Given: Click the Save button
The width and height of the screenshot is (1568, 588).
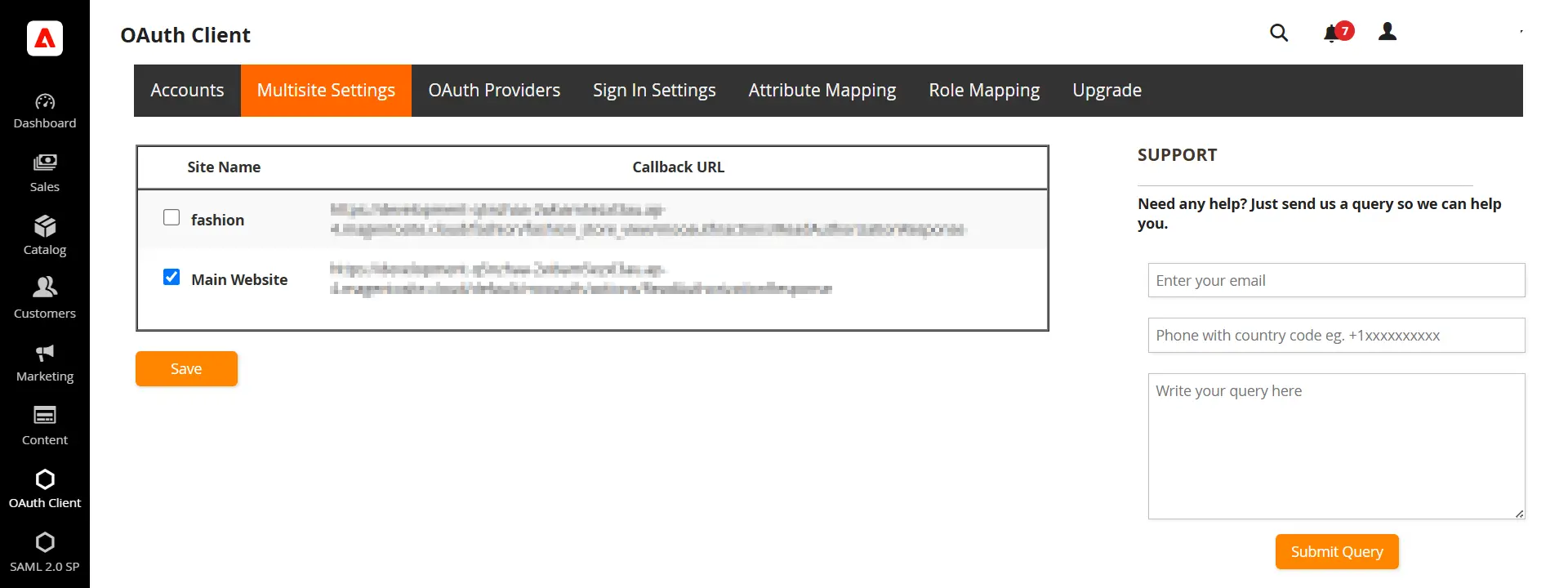Looking at the screenshot, I should click(x=186, y=369).
